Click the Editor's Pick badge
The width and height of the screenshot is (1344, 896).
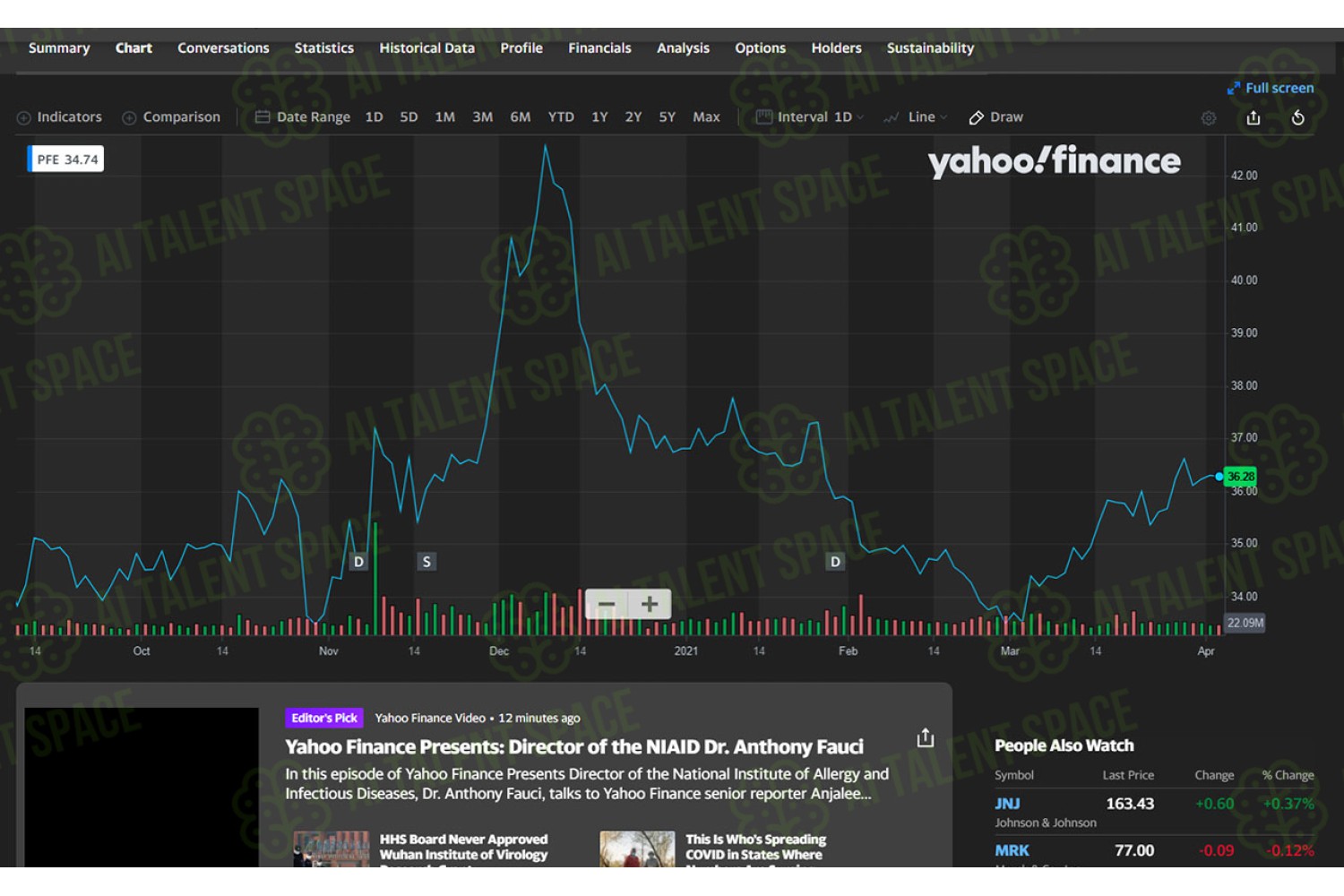[x=324, y=719]
